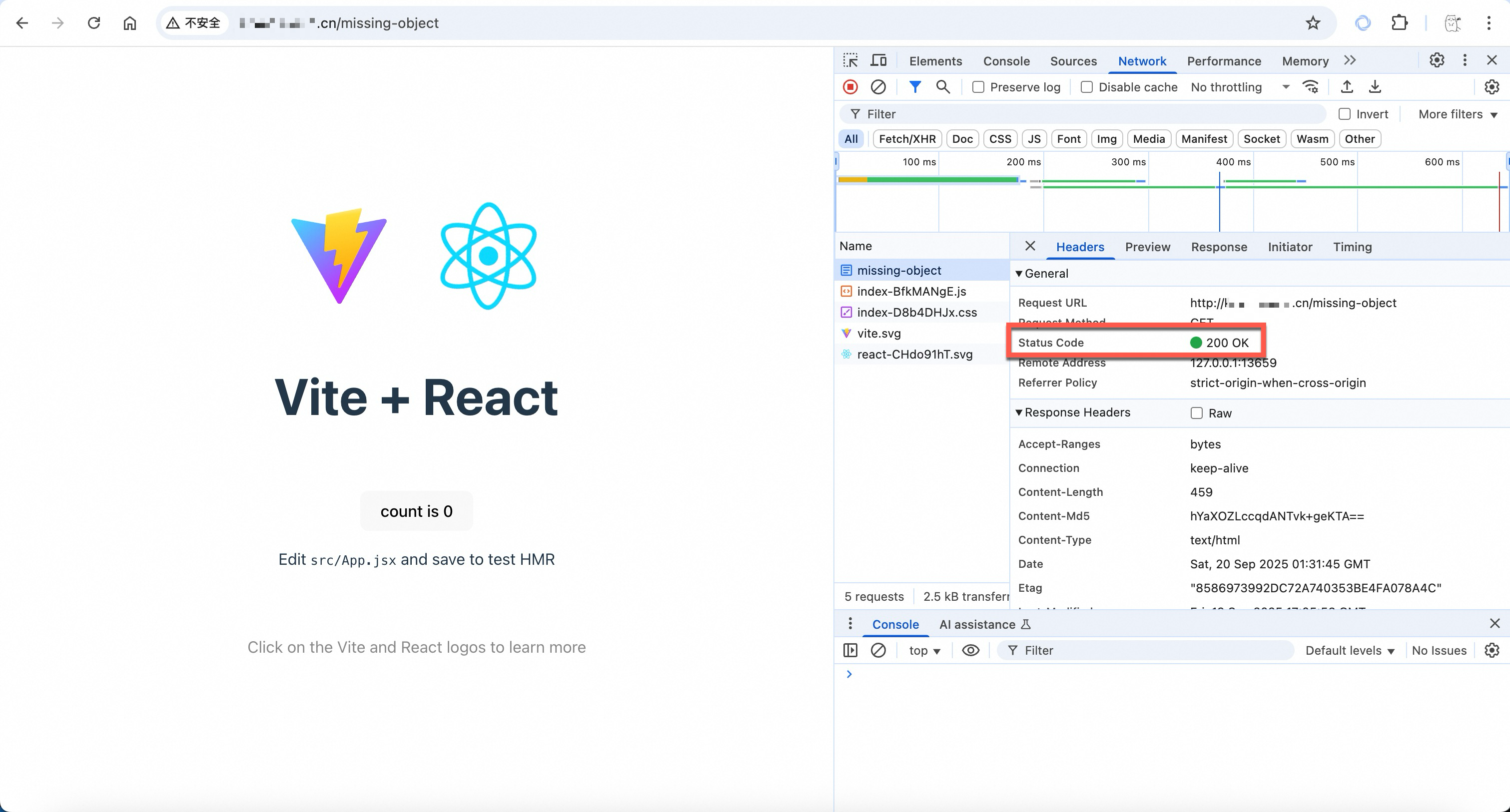This screenshot has height=812, width=1510.
Task: Select the index-BfkMANgE.js request
Action: (921, 291)
